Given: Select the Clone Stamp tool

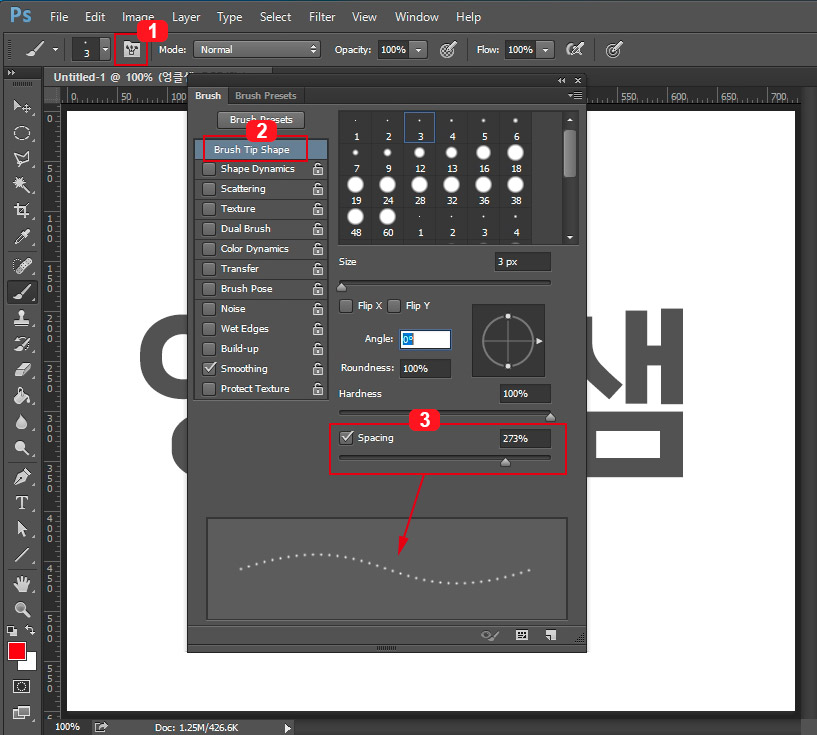Looking at the screenshot, I should [x=21, y=318].
